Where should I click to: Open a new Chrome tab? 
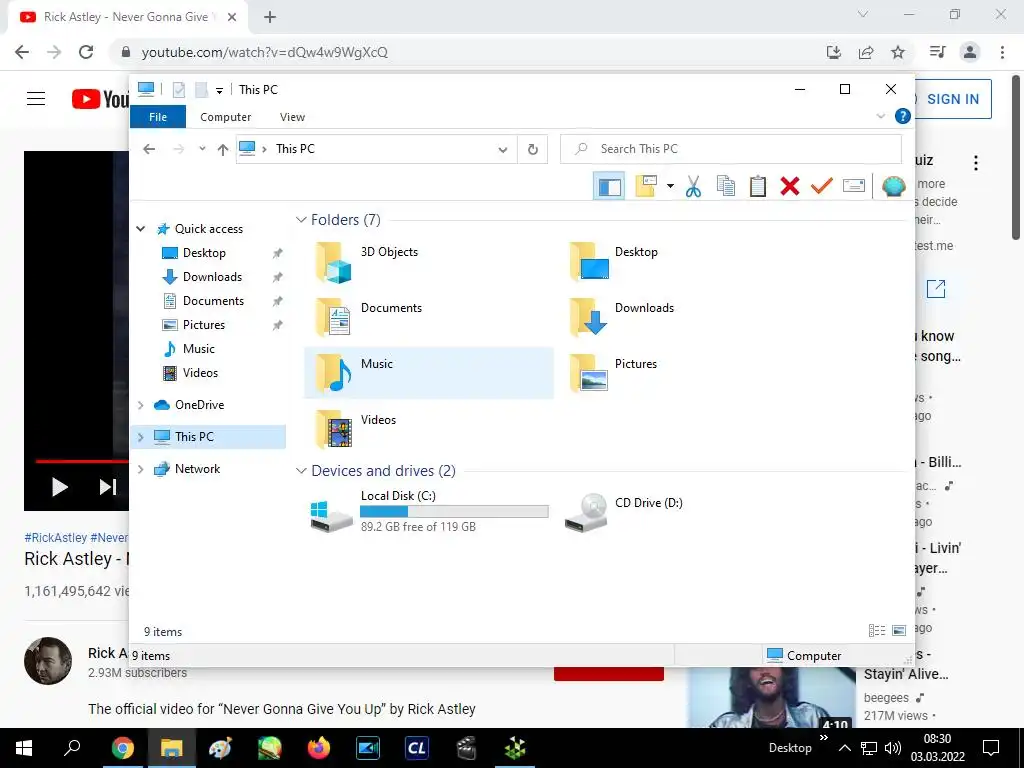tap(270, 17)
